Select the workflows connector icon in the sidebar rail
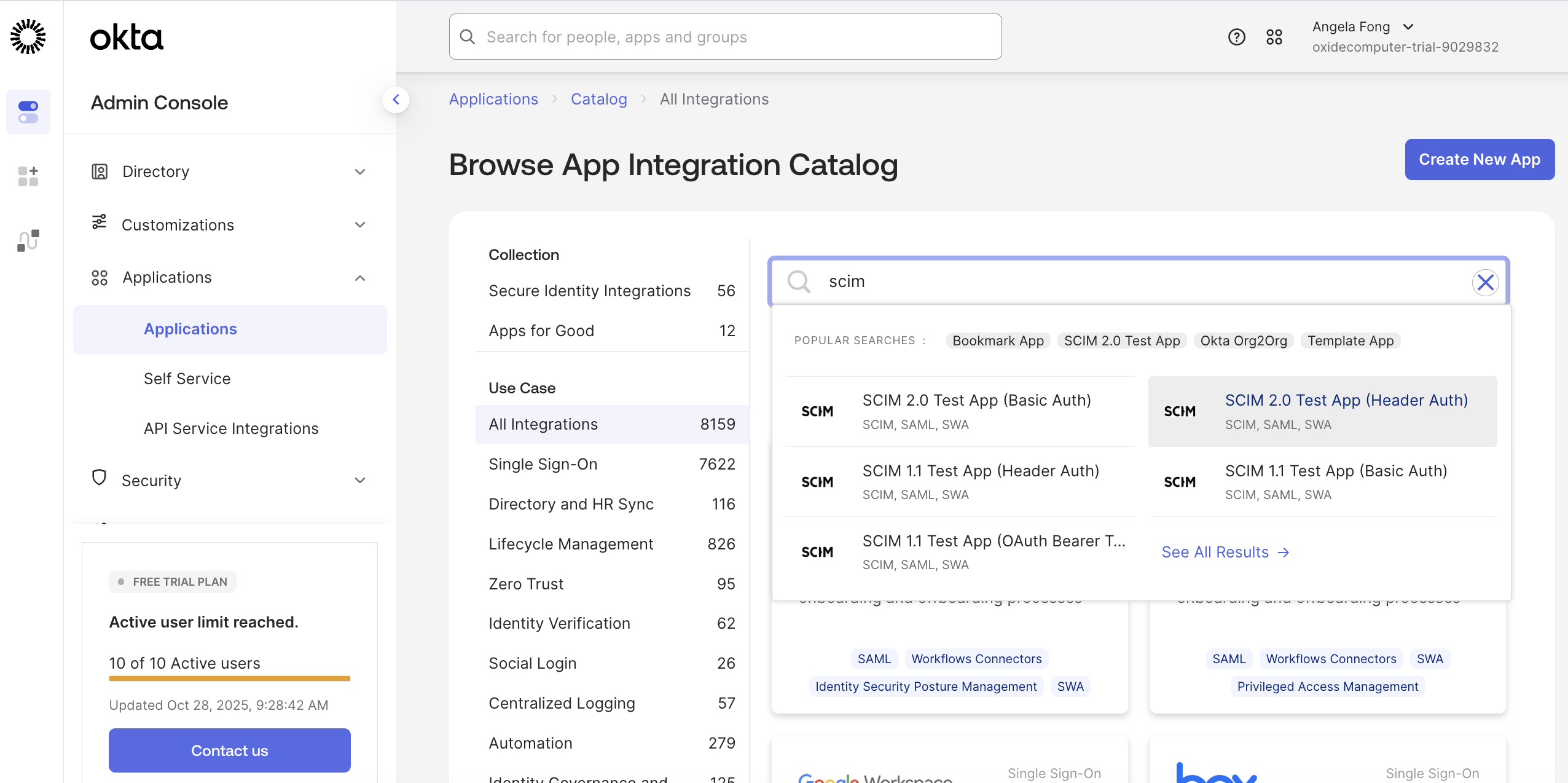The image size is (1568, 783). [x=28, y=240]
